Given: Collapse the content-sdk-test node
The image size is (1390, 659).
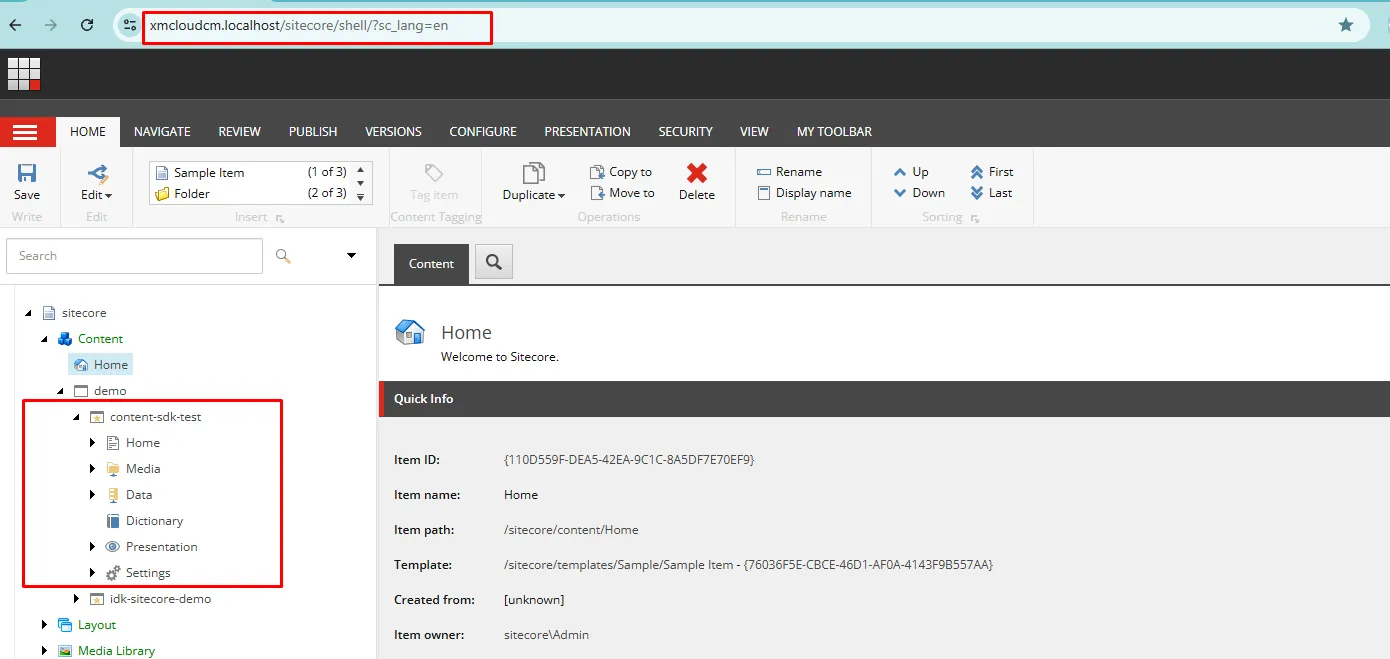Looking at the screenshot, I should click(x=76, y=417).
